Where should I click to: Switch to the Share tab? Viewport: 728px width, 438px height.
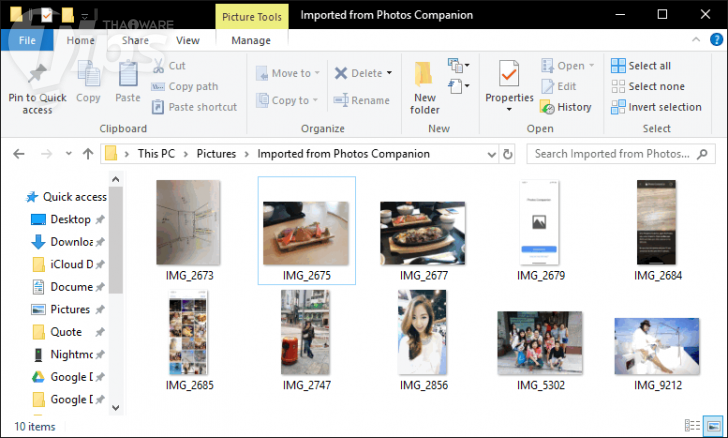[135, 40]
